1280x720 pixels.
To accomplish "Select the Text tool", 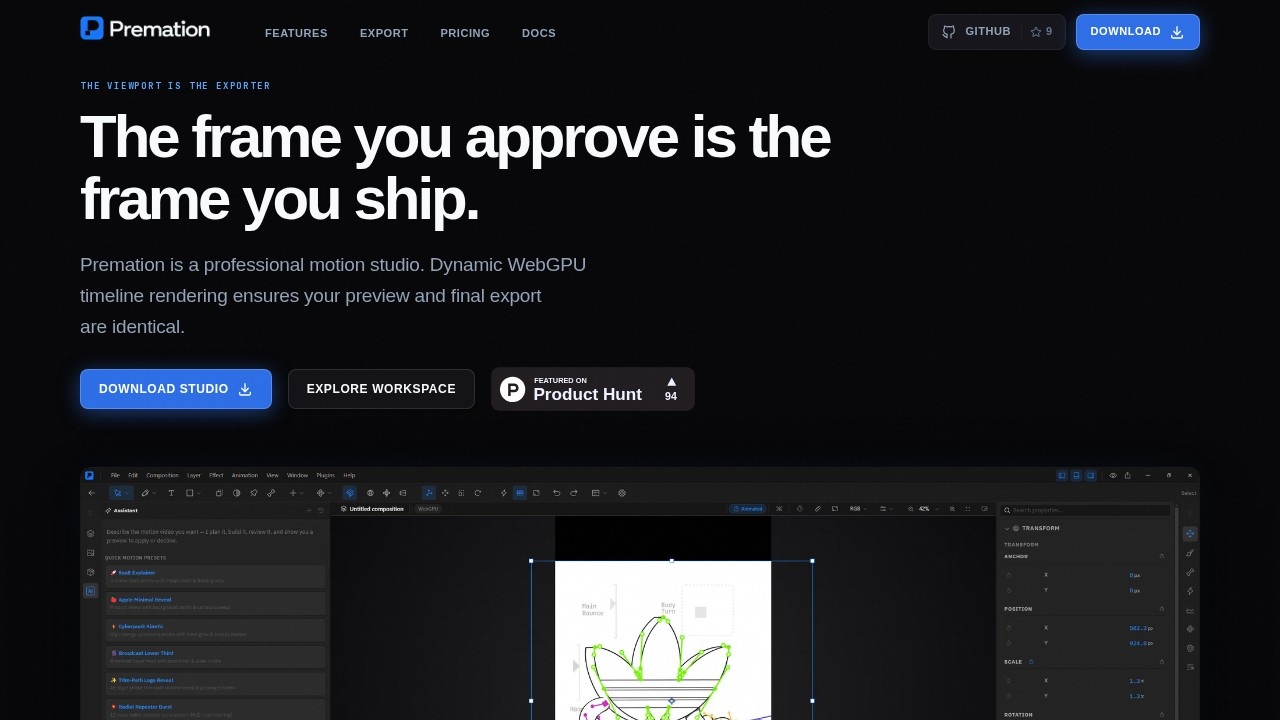I will point(171,493).
